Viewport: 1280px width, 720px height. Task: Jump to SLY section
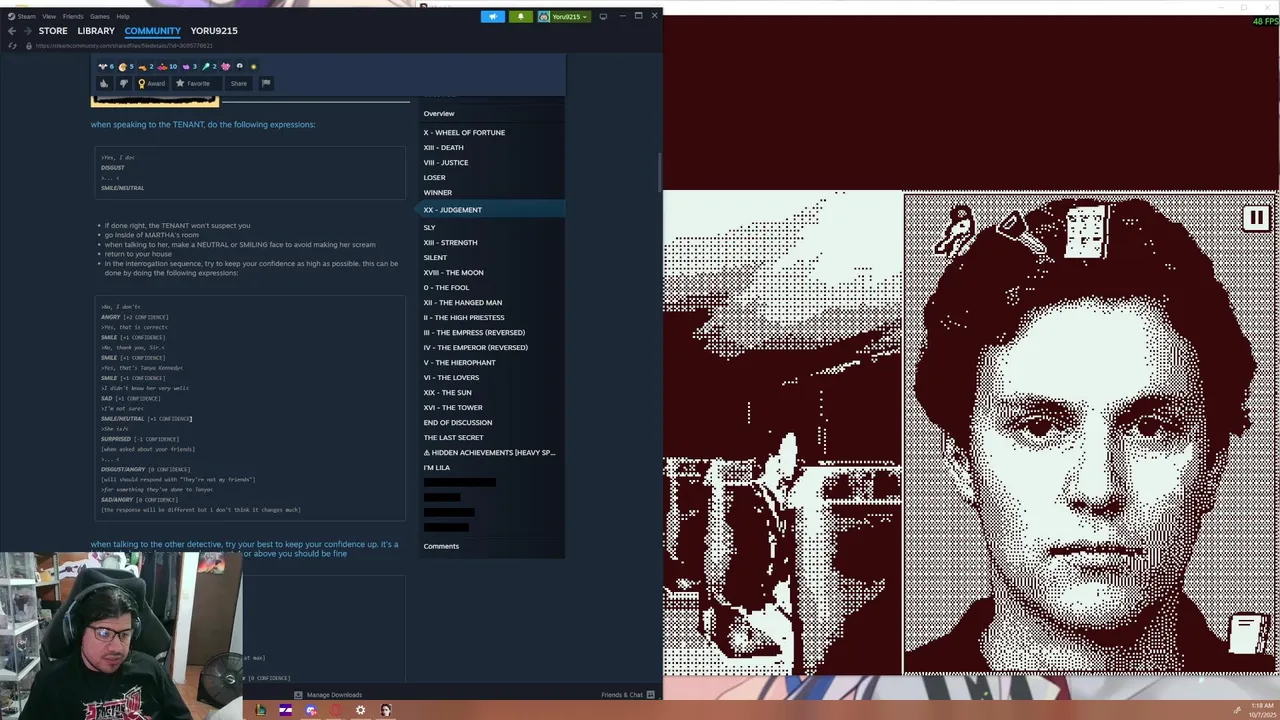pyautogui.click(x=429, y=228)
